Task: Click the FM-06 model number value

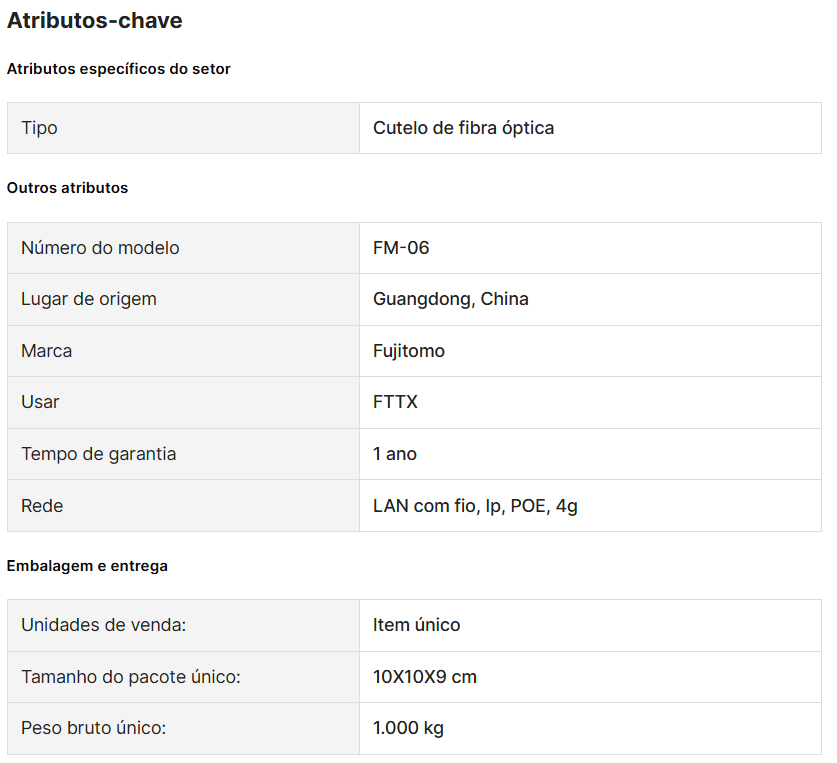Action: coord(401,248)
